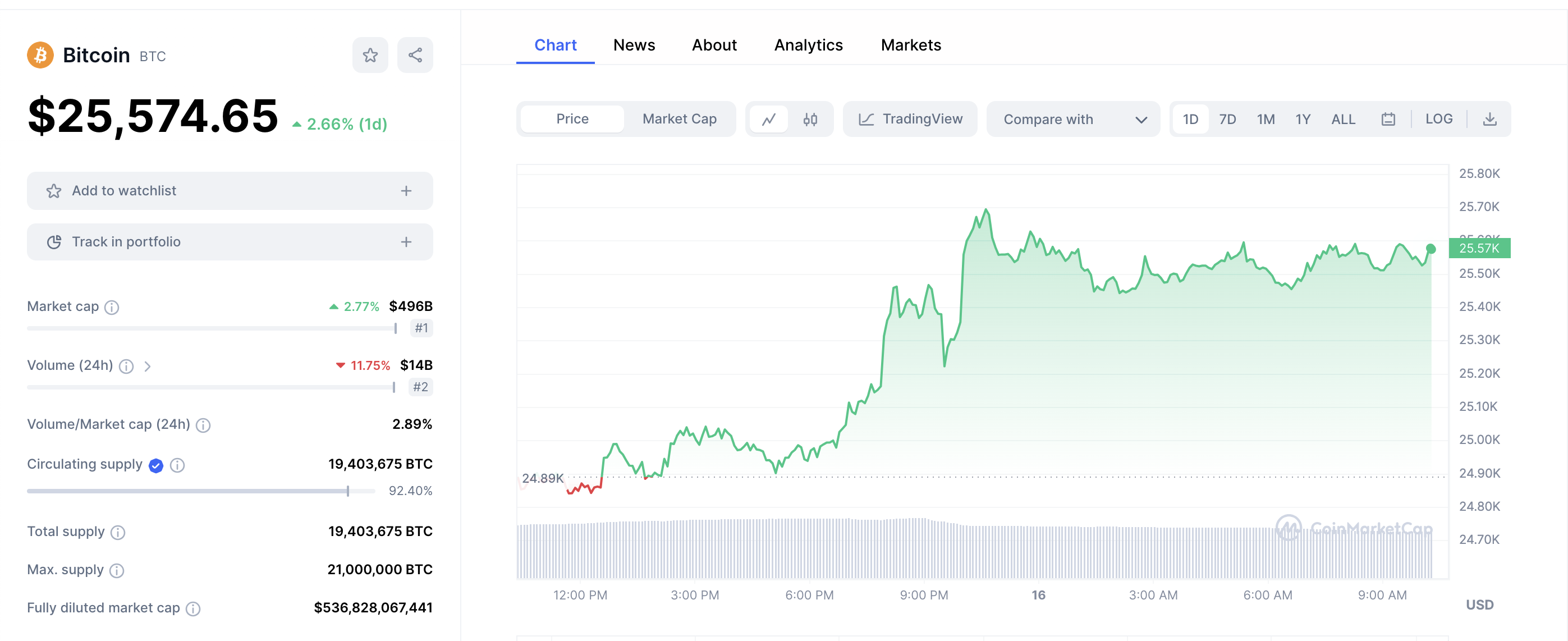Screen dimensions: 1568x641
Task: Open the About tab
Action: (714, 45)
